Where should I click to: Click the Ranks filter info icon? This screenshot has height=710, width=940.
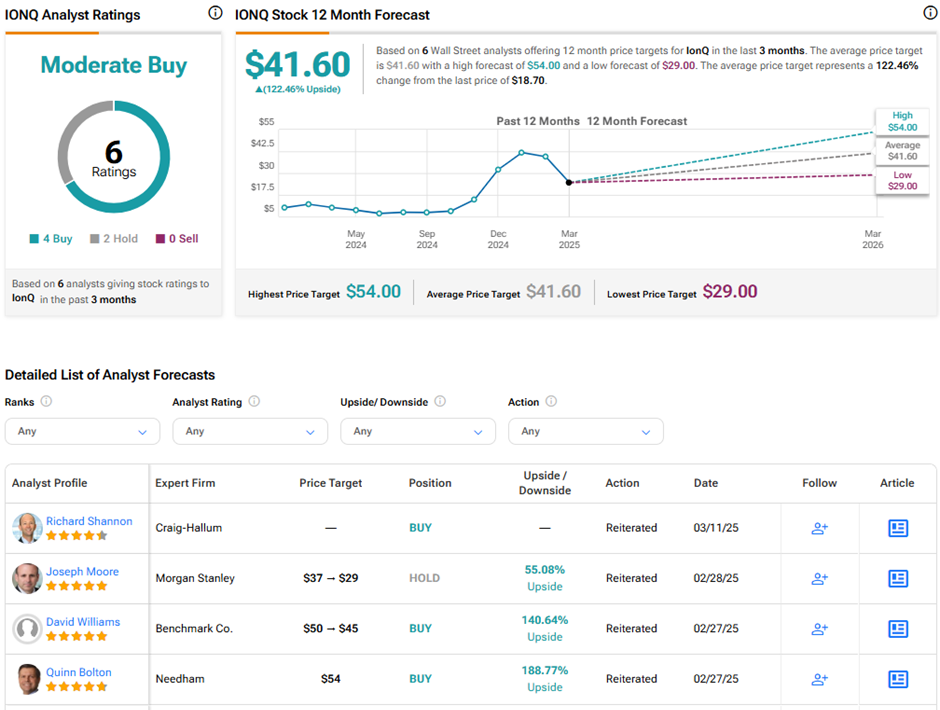point(46,402)
